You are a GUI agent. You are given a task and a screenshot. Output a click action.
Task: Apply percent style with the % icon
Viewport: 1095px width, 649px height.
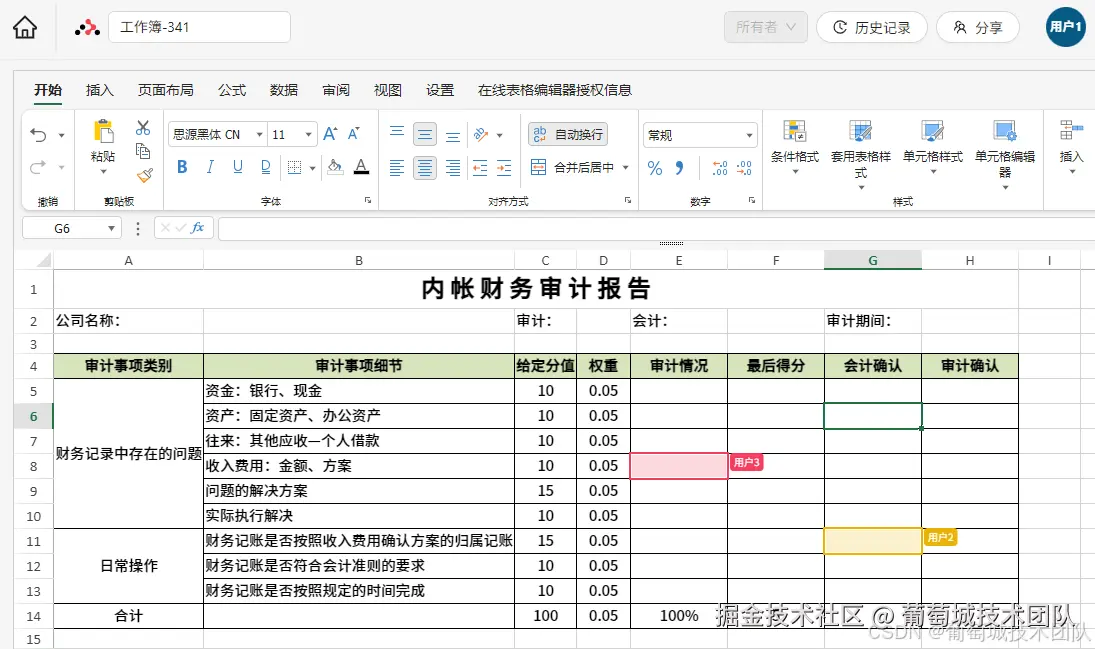point(655,170)
